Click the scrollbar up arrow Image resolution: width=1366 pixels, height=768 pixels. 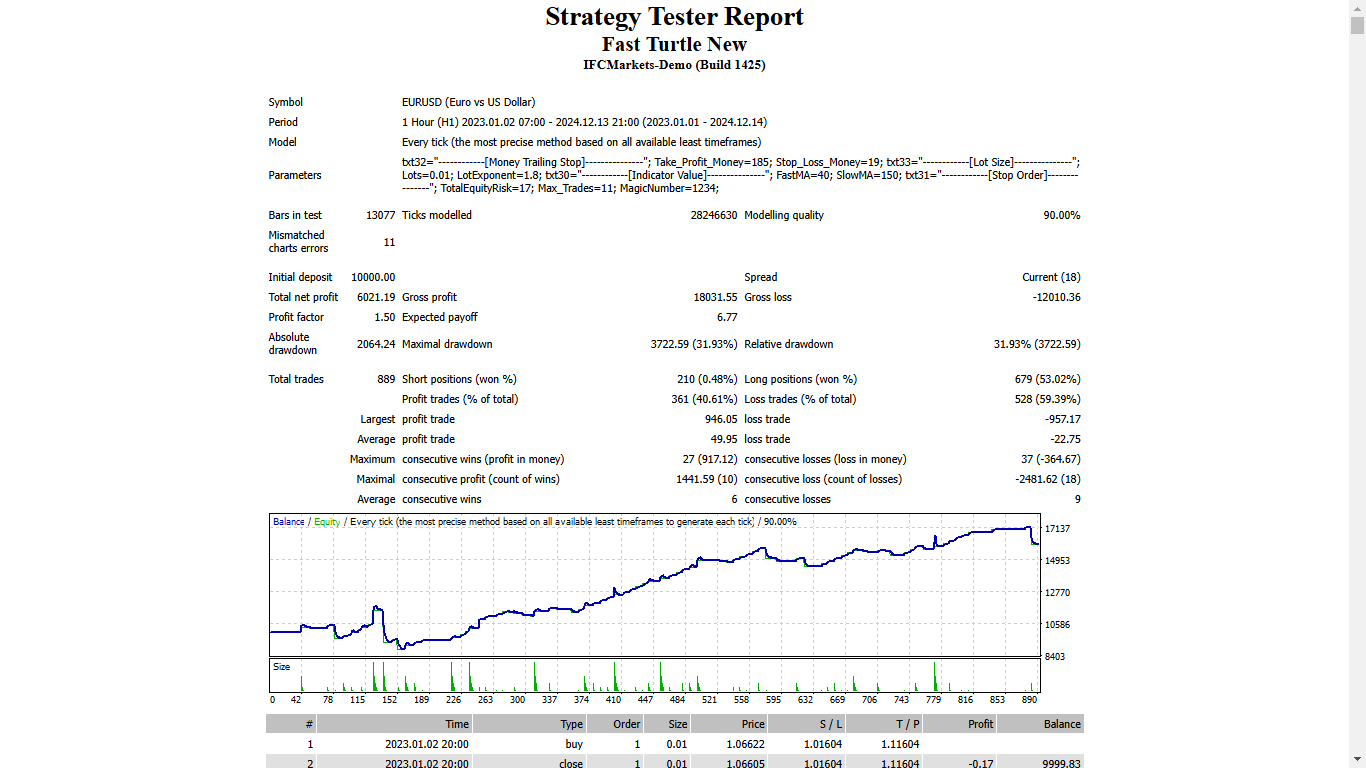point(1357,8)
